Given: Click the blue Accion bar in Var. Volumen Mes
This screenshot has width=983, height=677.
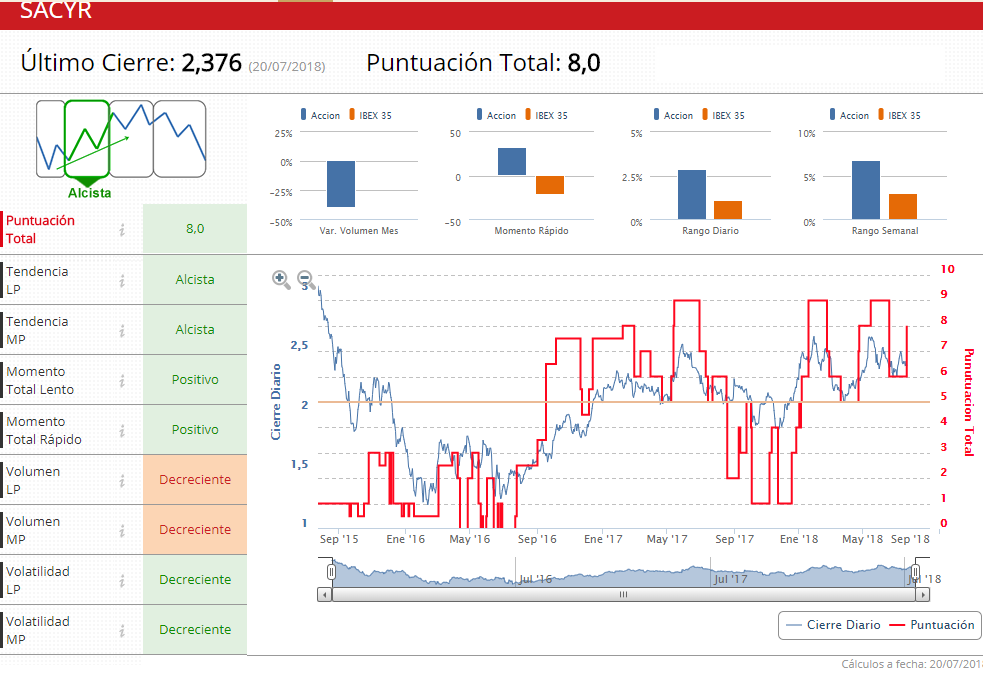Looking at the screenshot, I should pyautogui.click(x=341, y=184).
